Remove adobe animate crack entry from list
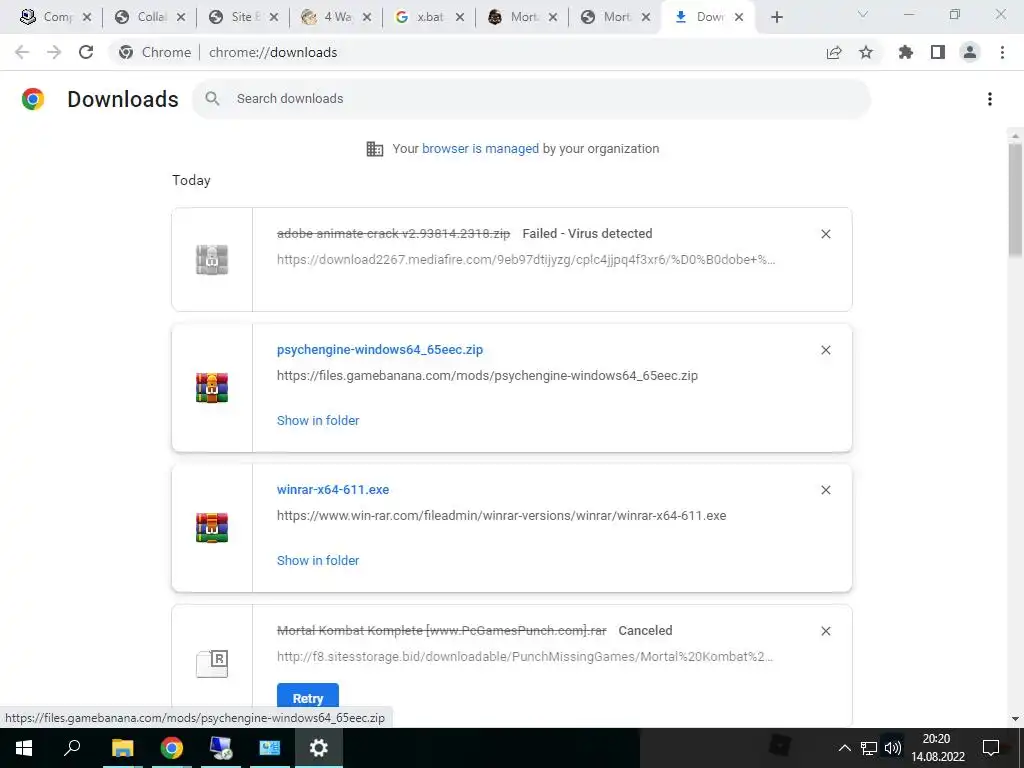 (825, 234)
